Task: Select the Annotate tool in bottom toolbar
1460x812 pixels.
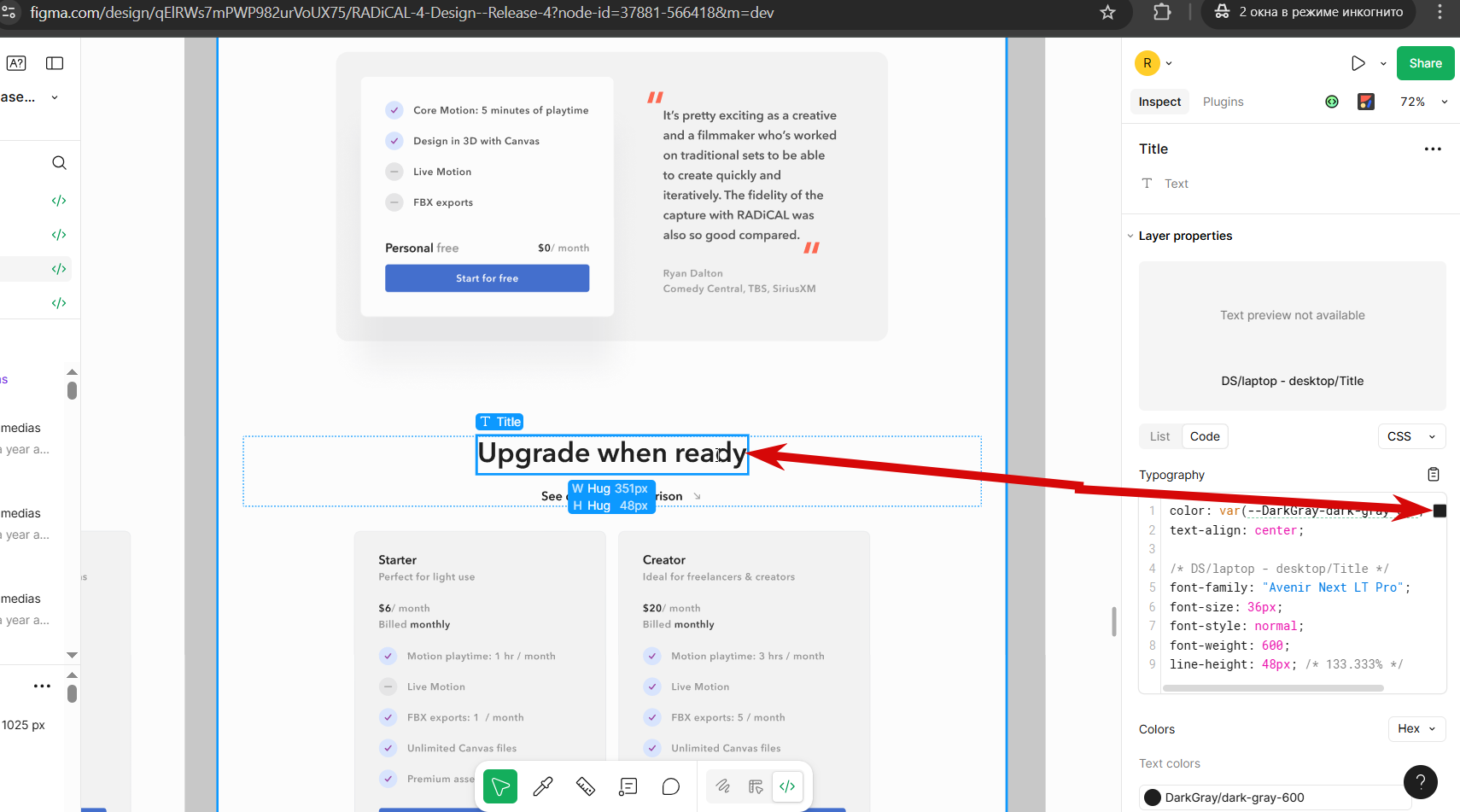Action: point(628,786)
